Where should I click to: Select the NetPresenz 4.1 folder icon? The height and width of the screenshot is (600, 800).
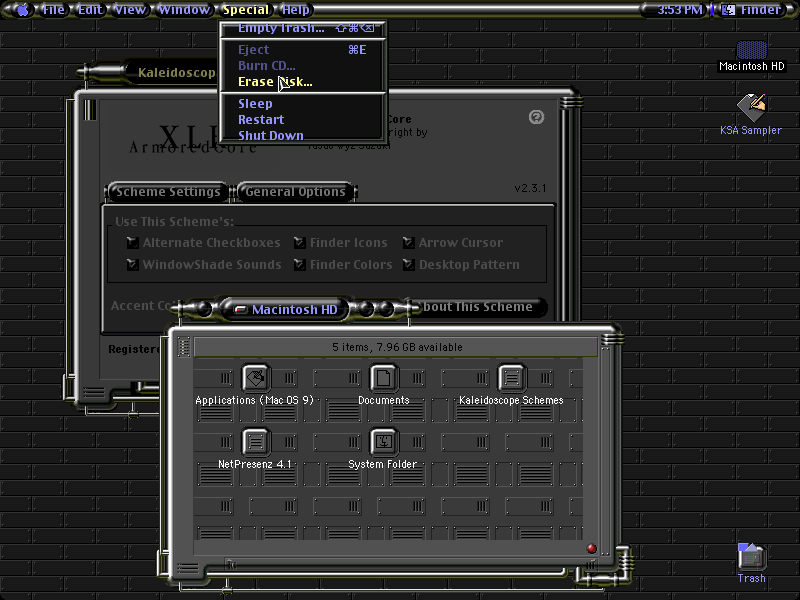tap(256, 442)
